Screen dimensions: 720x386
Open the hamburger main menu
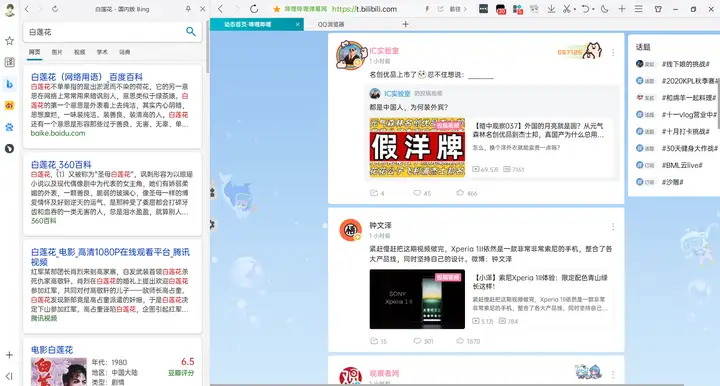638,9
